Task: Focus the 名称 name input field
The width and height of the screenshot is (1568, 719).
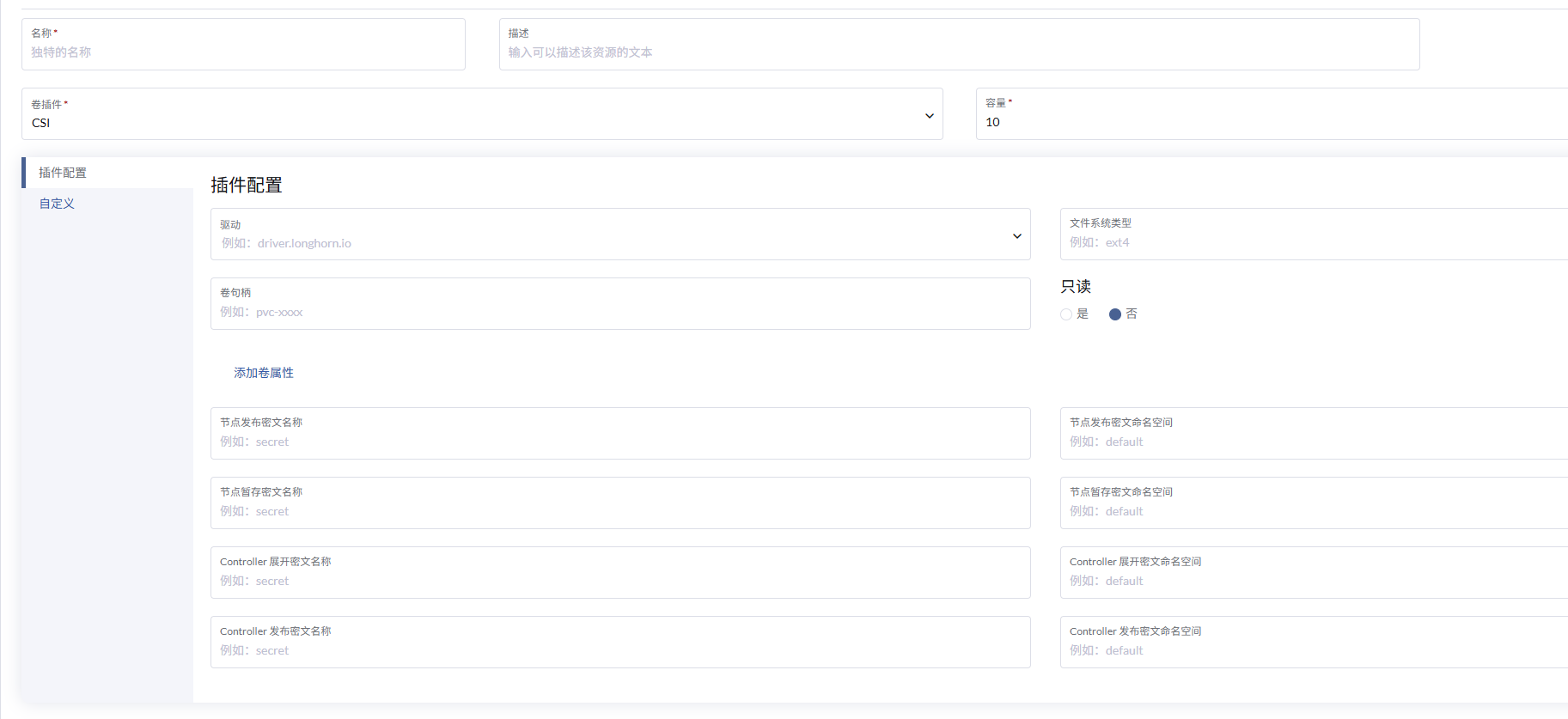Action: point(243,52)
